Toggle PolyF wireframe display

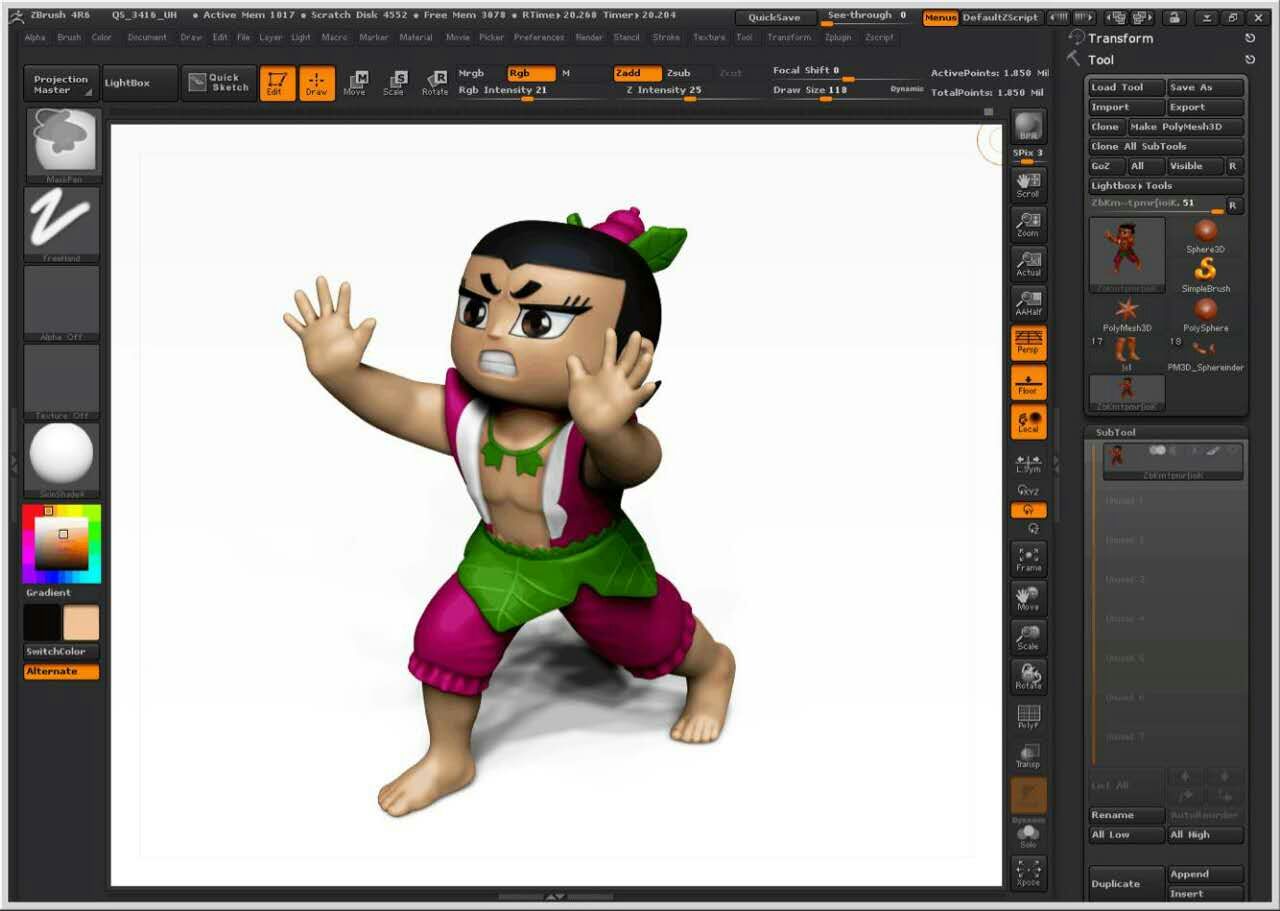(x=1028, y=716)
